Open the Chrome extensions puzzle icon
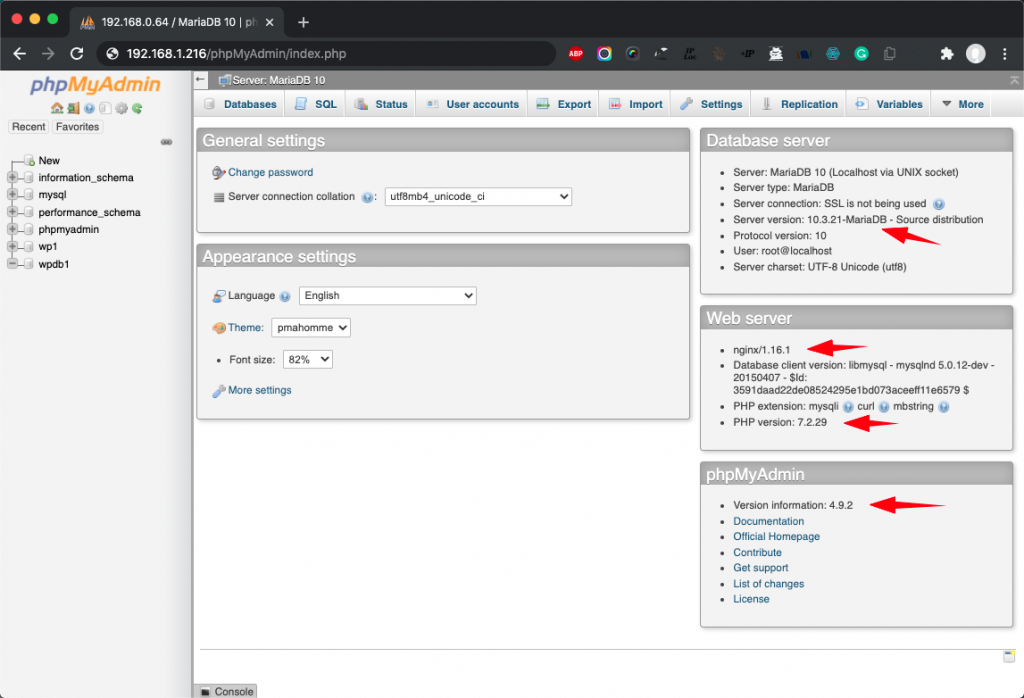The width and height of the screenshot is (1024, 698). [946, 54]
